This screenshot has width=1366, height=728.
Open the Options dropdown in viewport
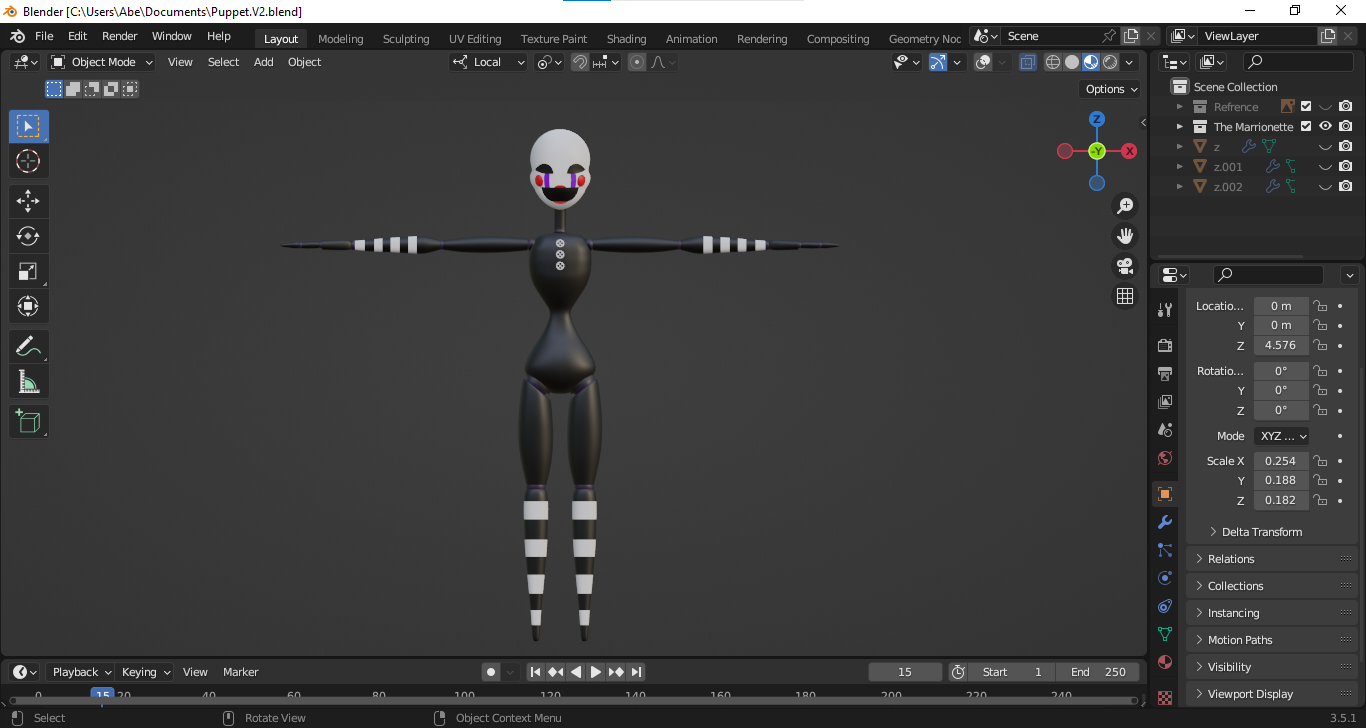[1111, 89]
